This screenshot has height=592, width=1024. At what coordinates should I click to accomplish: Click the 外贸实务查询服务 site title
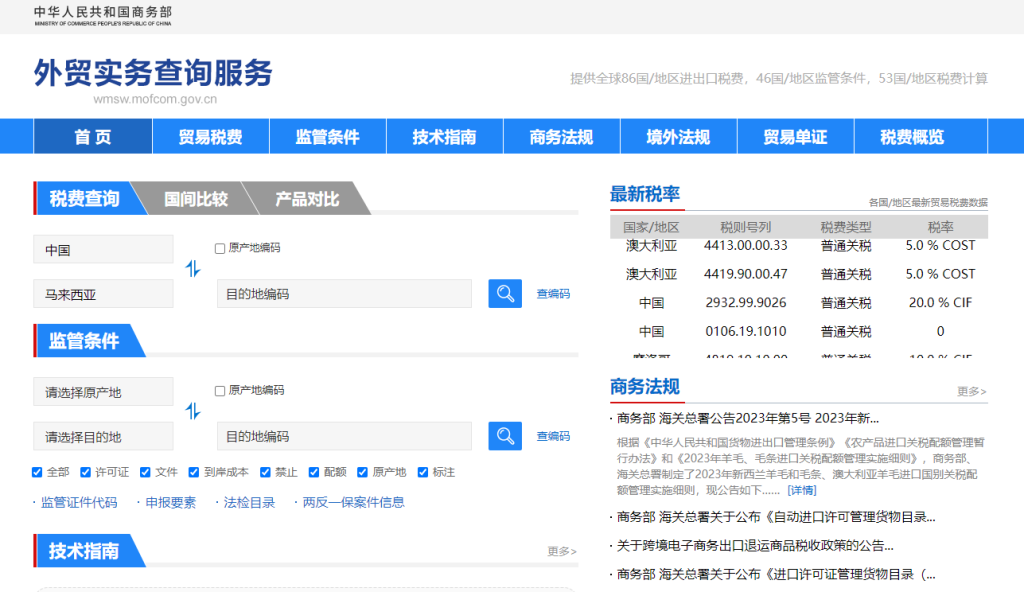click(x=153, y=73)
